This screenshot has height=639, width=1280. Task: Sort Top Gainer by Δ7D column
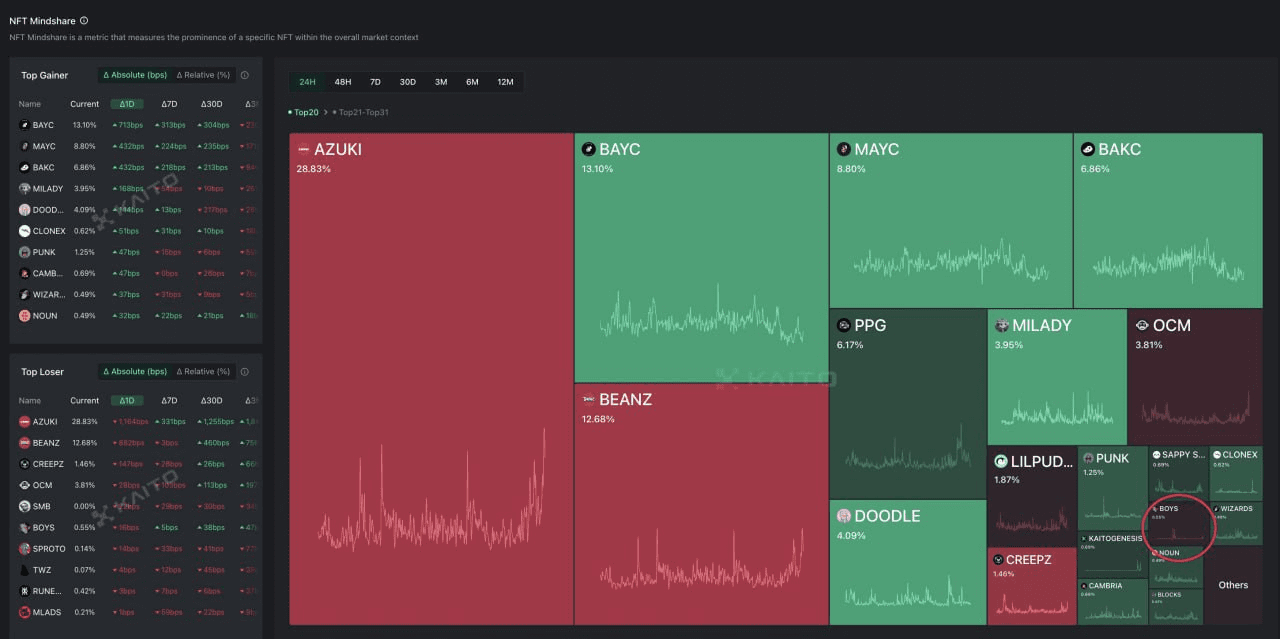point(169,104)
